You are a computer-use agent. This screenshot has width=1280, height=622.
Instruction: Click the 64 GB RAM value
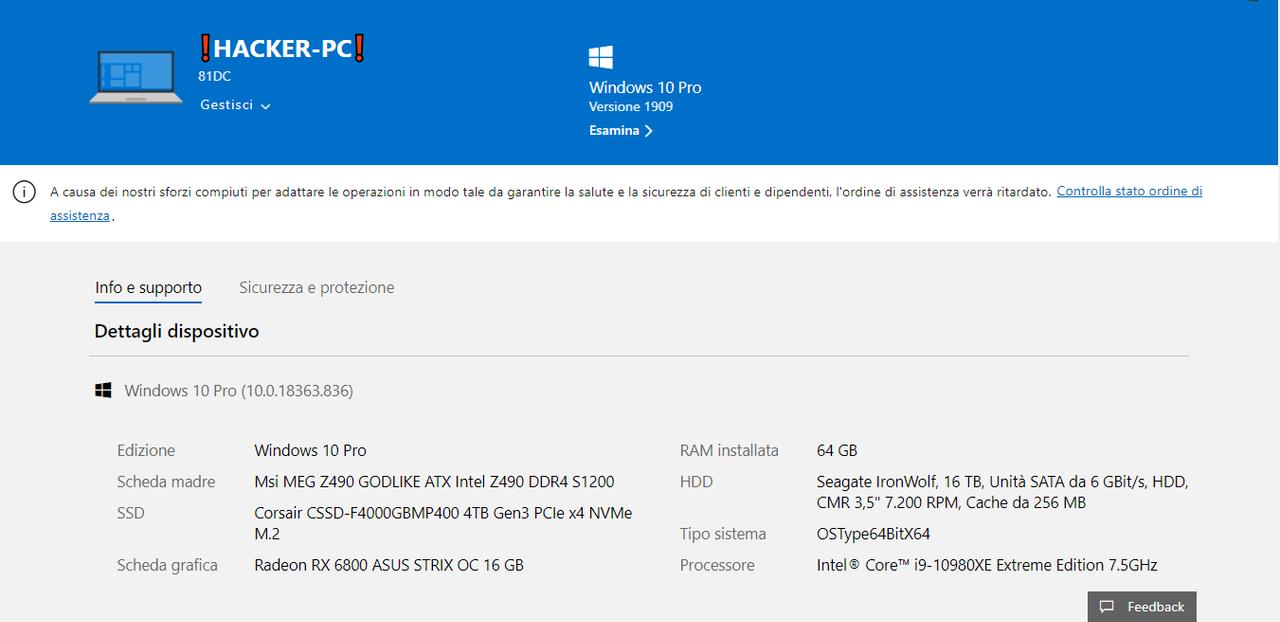point(837,451)
